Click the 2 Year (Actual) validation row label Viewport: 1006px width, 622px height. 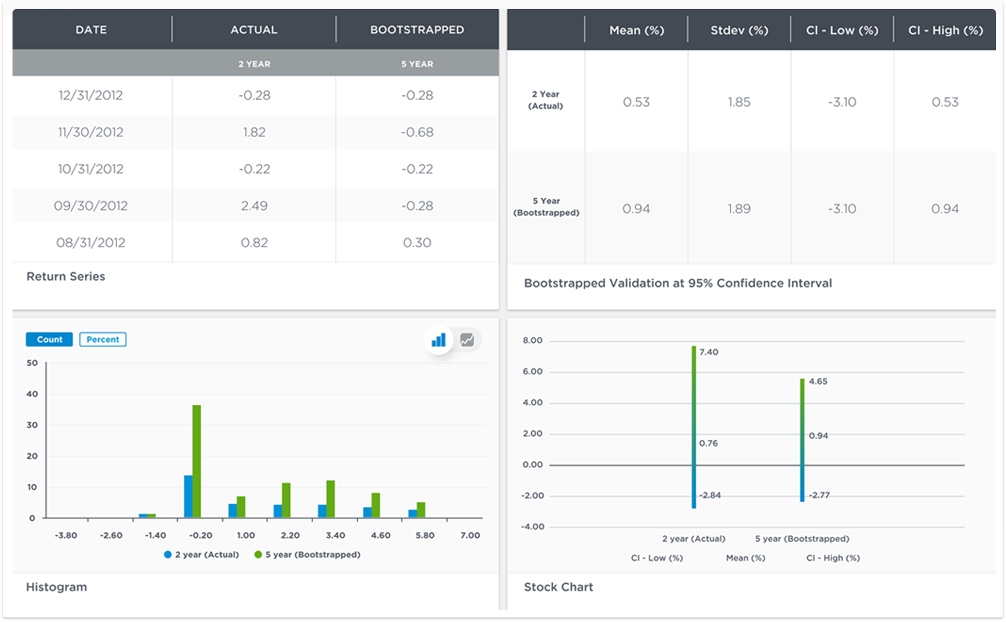pyautogui.click(x=546, y=100)
